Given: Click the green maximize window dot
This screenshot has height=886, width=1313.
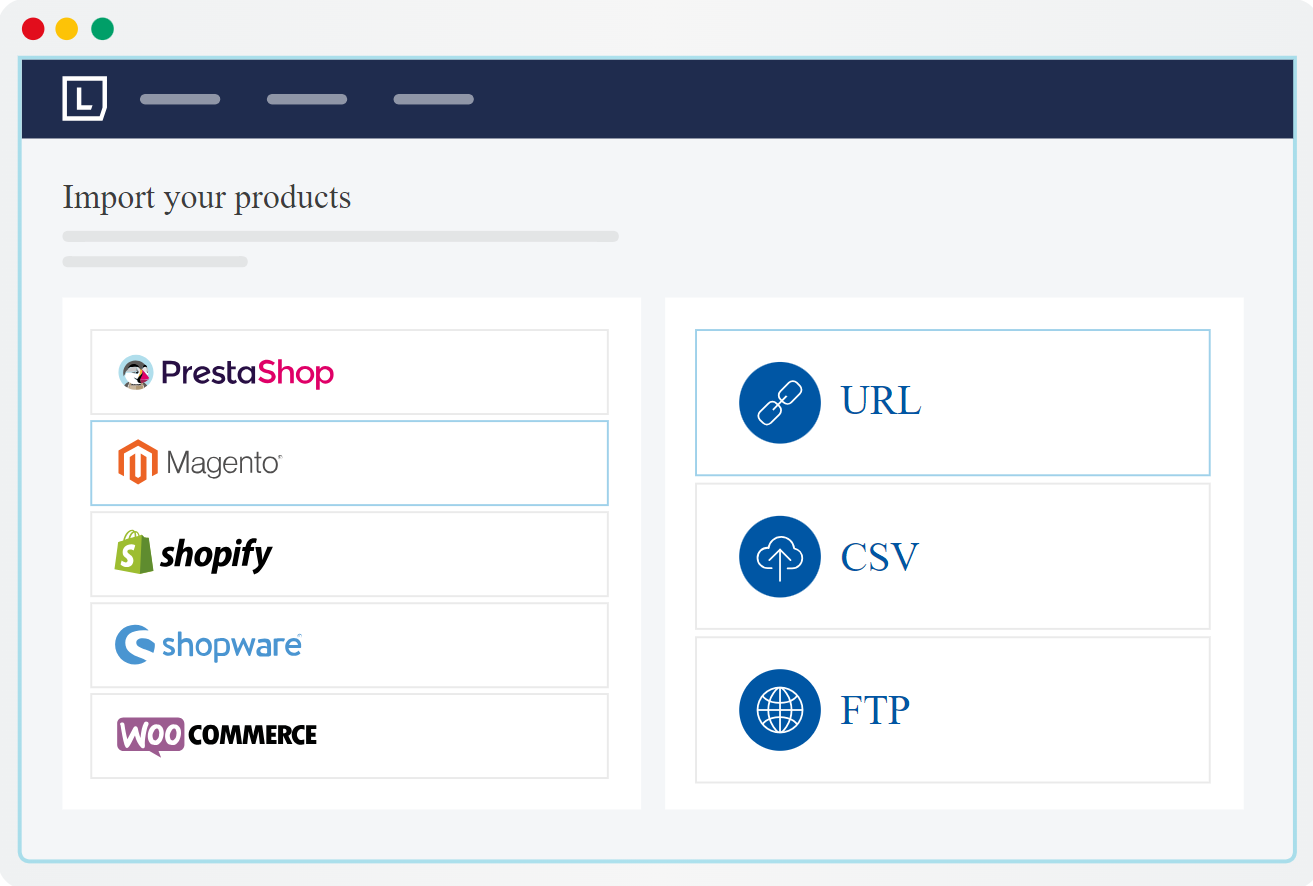Looking at the screenshot, I should [x=102, y=29].
